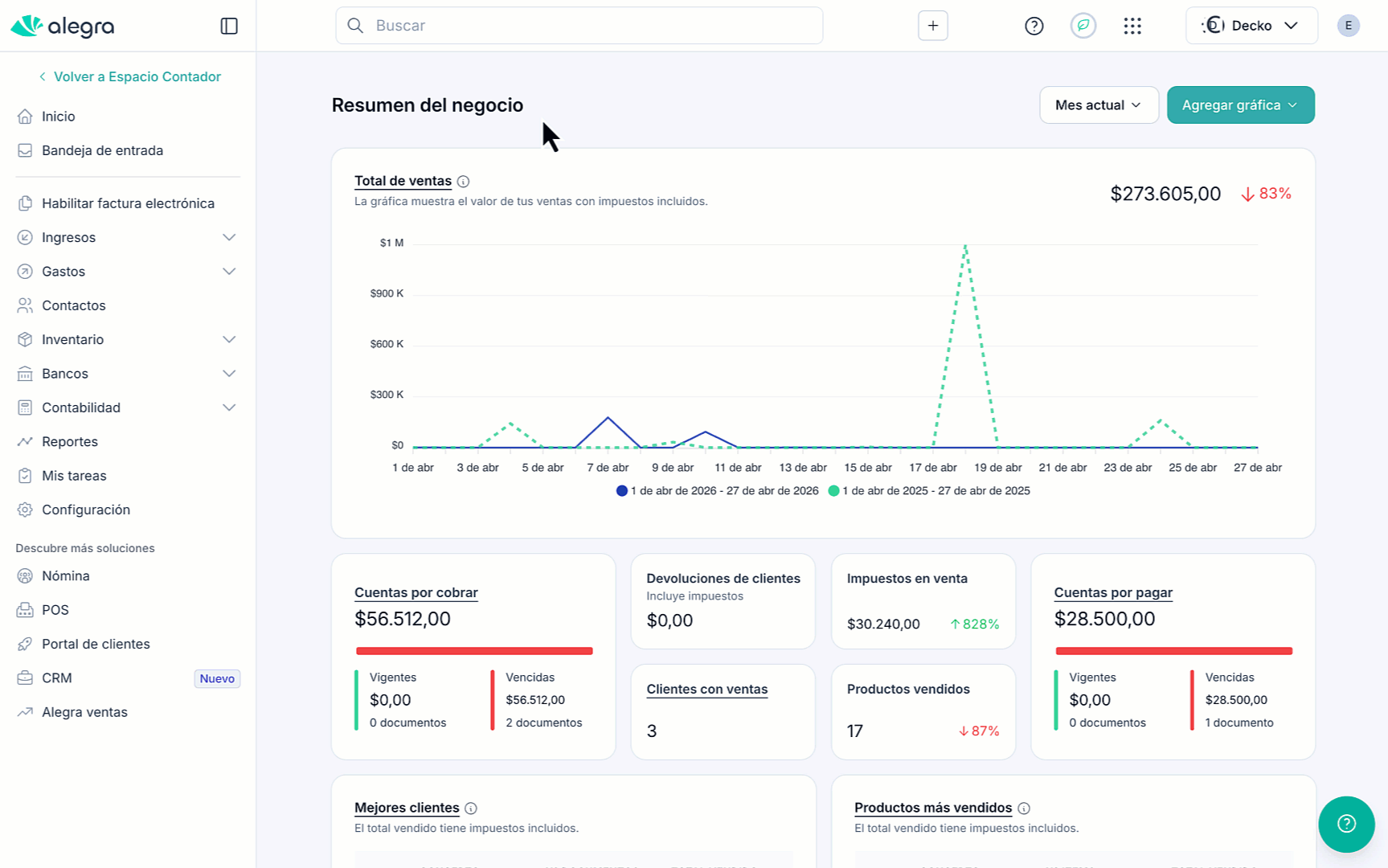Viewport: 1388px width, 868px height.
Task: Click the Agregar gráfica button
Action: [x=1239, y=105]
